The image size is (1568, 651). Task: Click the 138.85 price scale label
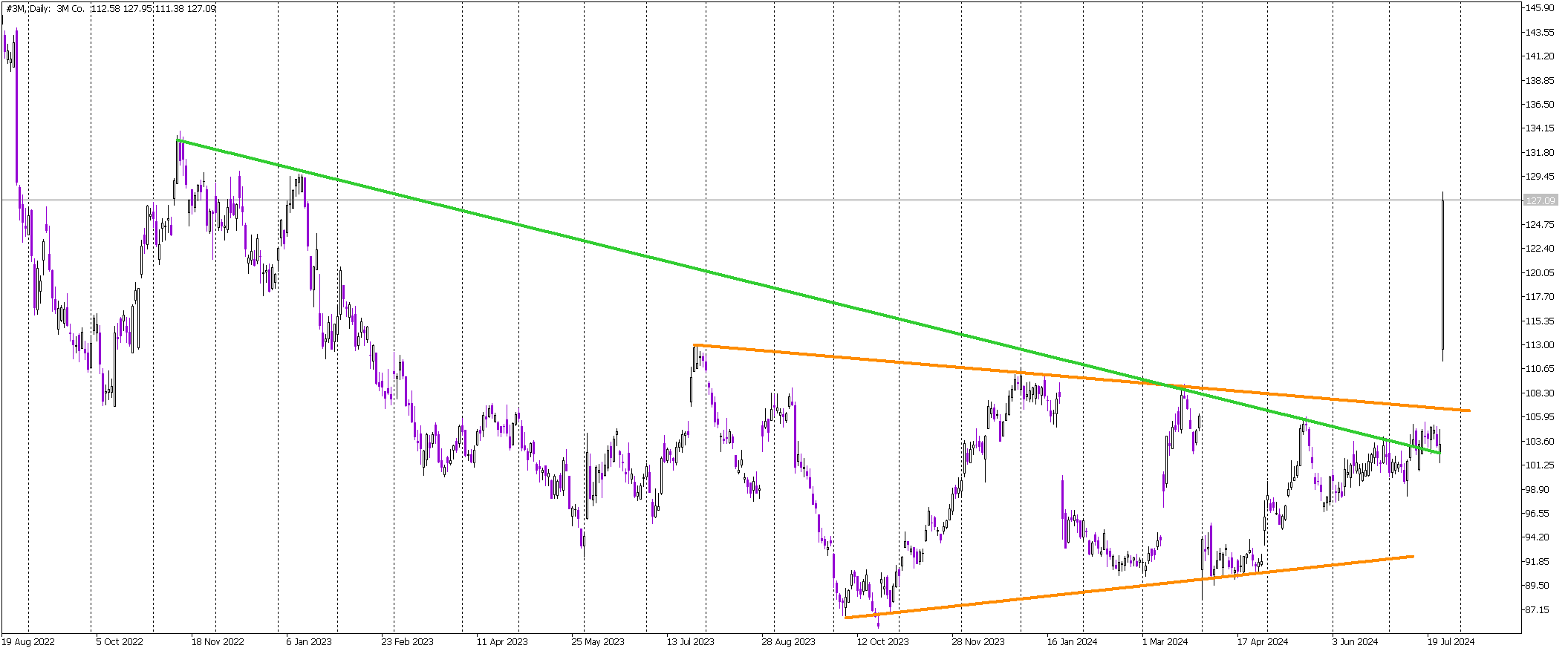(1539, 80)
